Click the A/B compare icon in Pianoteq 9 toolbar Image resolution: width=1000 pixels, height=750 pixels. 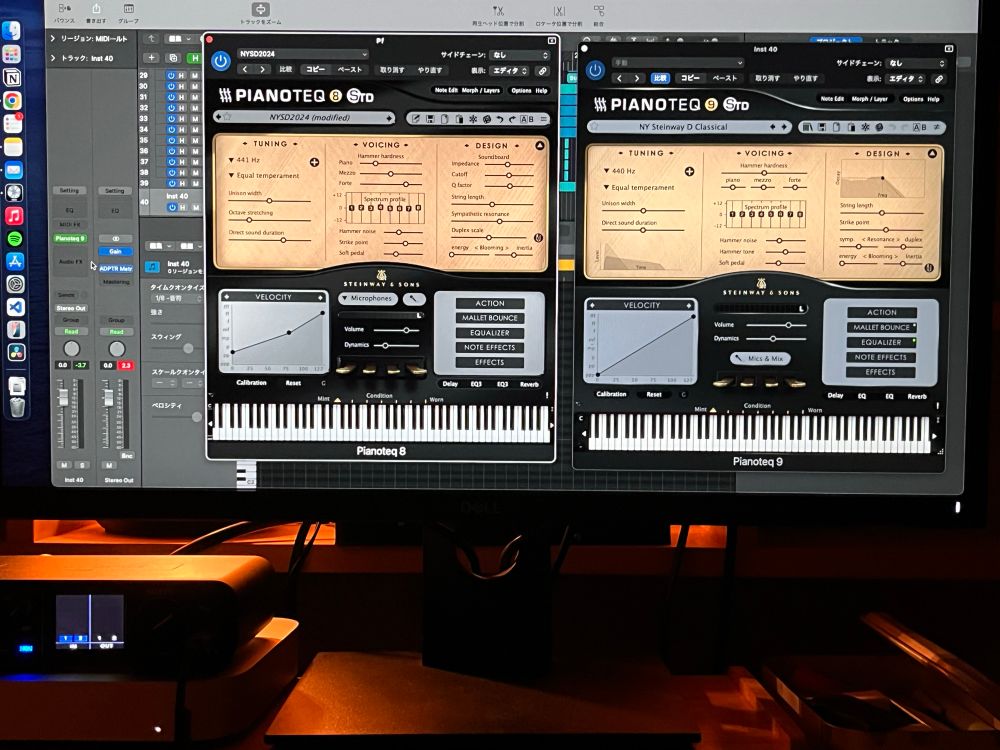point(919,128)
